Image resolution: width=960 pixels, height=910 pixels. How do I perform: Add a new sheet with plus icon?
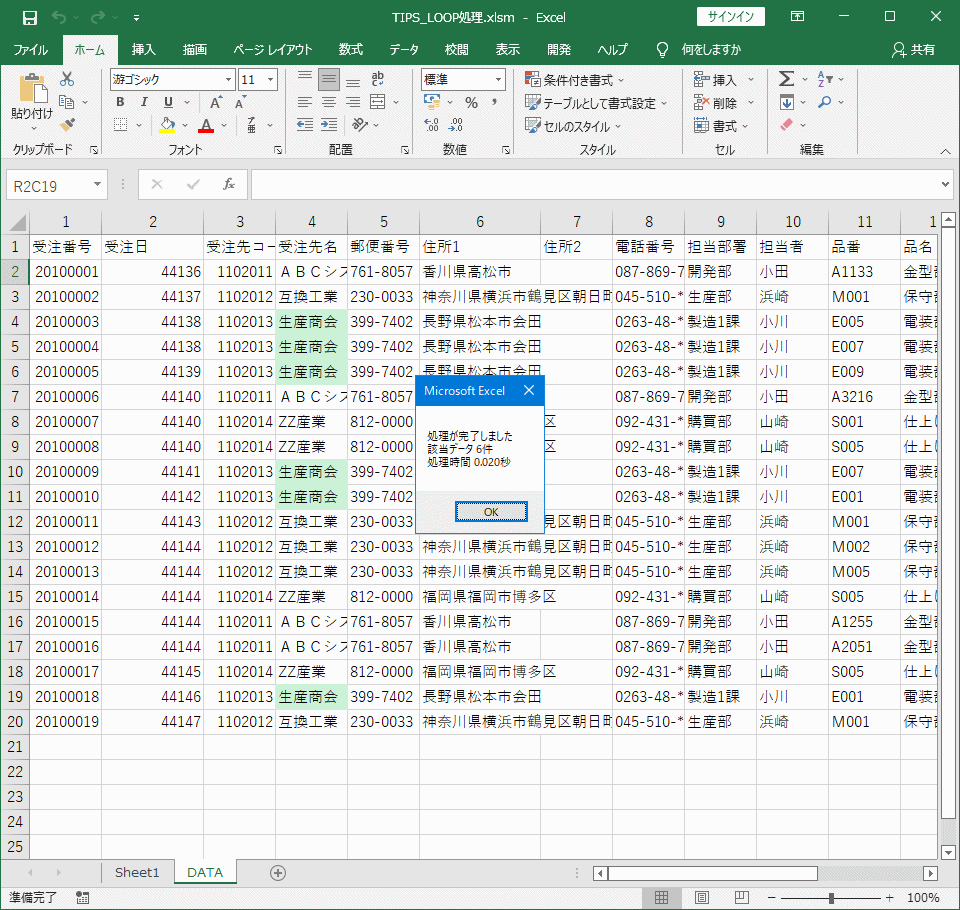click(278, 873)
